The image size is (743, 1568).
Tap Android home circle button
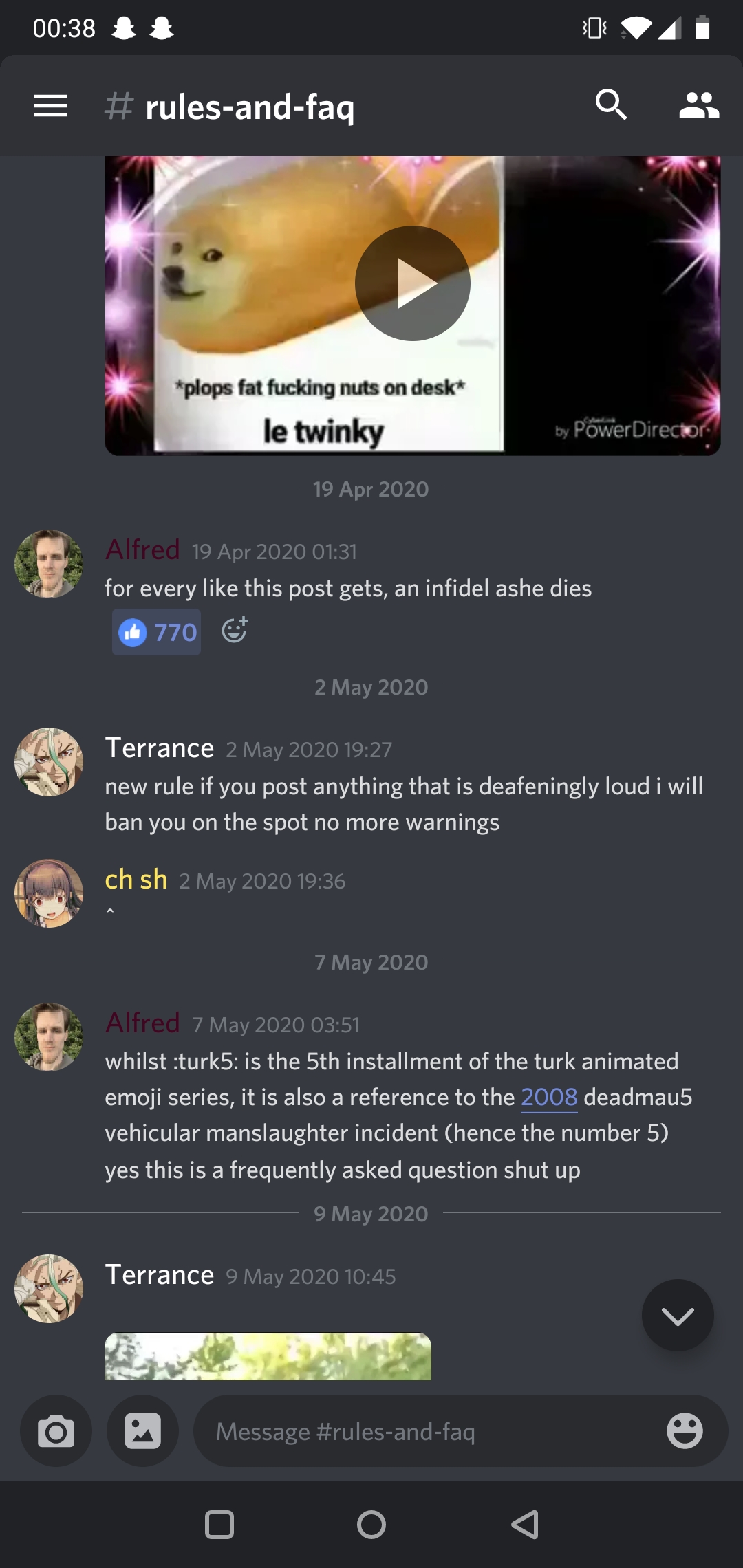[x=371, y=1525]
